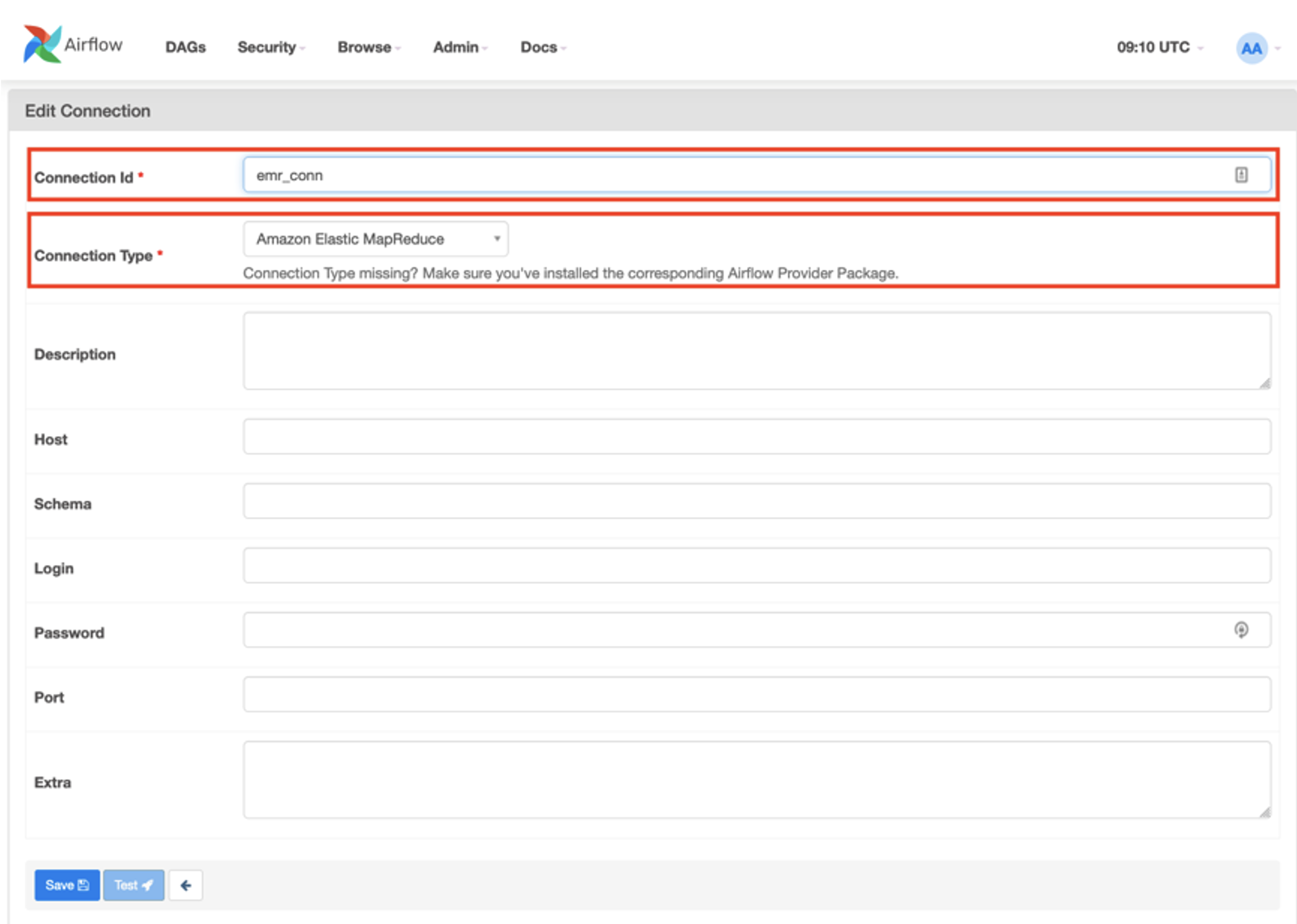Click autofill icon in Connection Id field
The height and width of the screenshot is (924, 1297).
[x=1240, y=175]
